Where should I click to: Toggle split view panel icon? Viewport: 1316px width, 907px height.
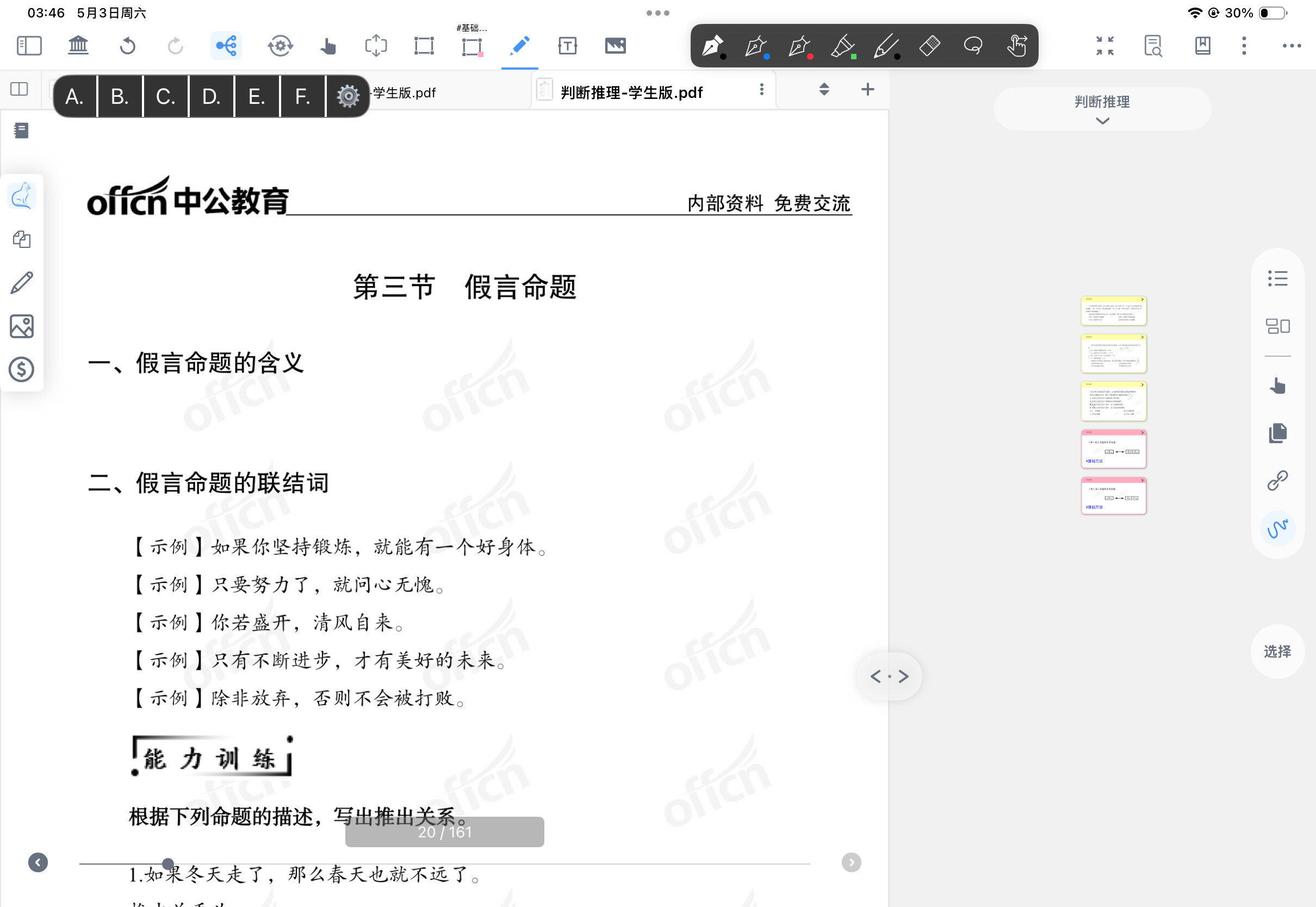point(20,89)
